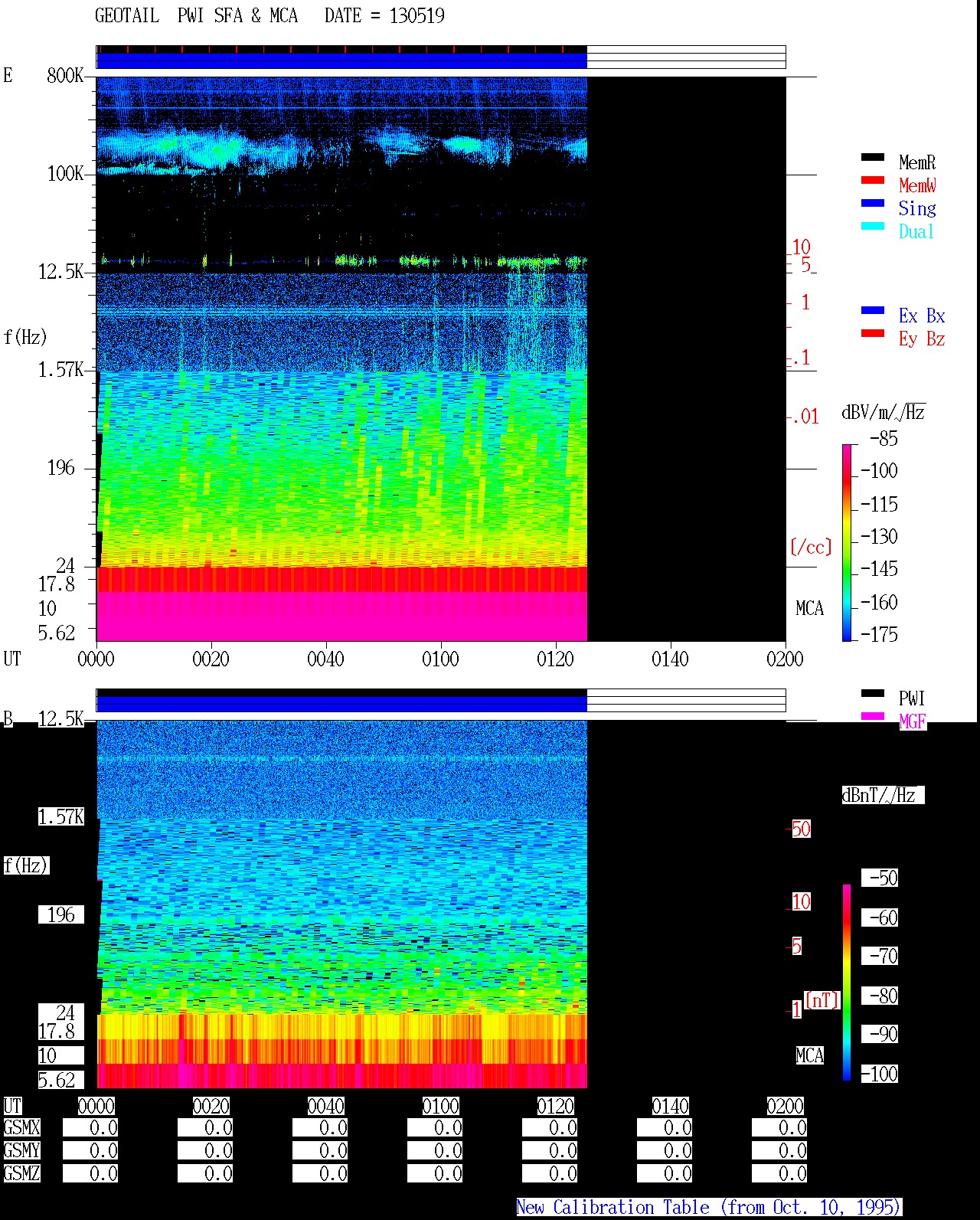Click the [/cc] density unit label
The image size is (980, 1220).
click(811, 547)
